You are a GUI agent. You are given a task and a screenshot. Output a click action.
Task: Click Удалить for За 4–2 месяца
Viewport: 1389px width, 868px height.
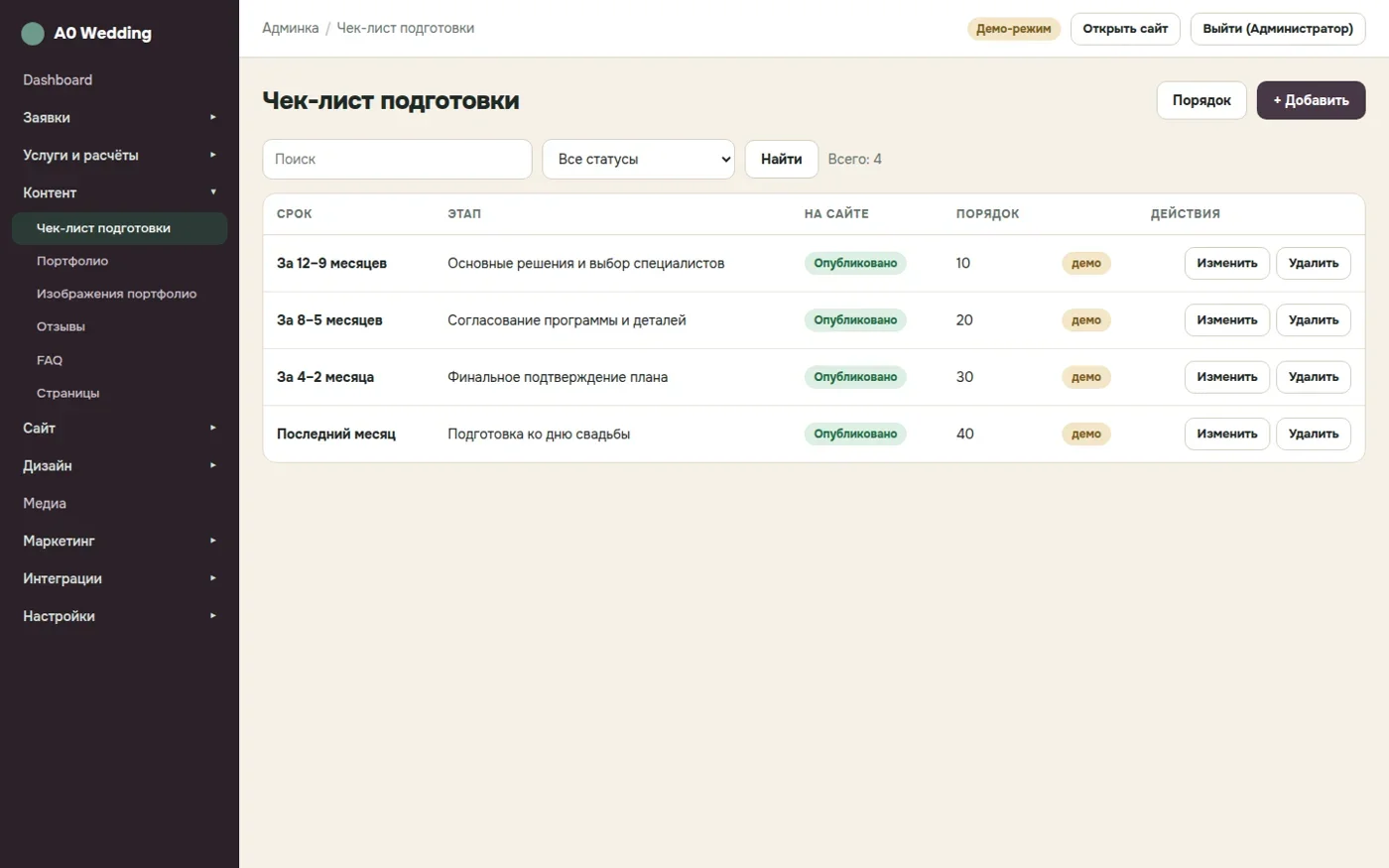pyautogui.click(x=1314, y=377)
